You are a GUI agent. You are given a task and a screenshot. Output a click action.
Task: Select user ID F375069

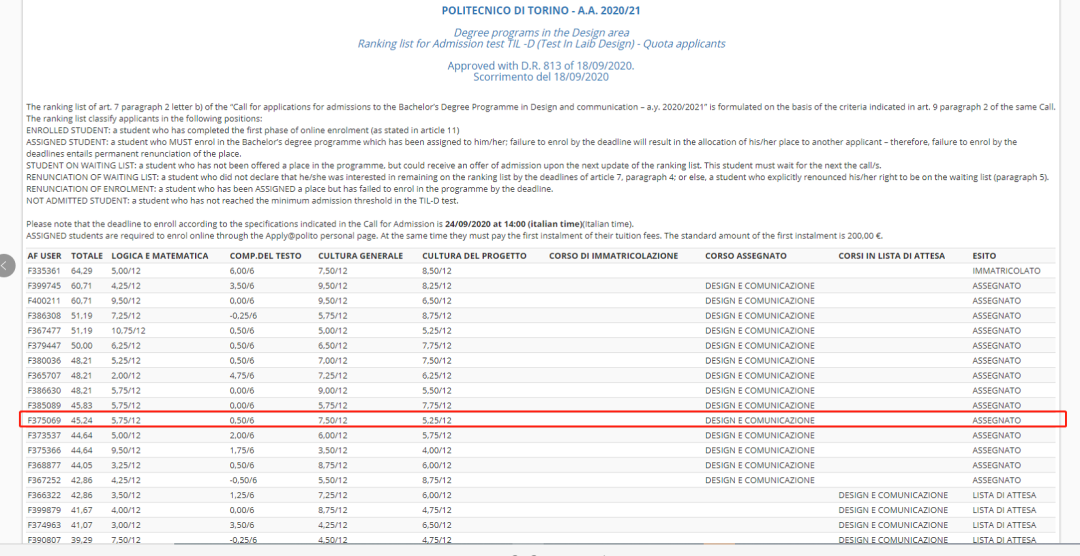[44, 420]
